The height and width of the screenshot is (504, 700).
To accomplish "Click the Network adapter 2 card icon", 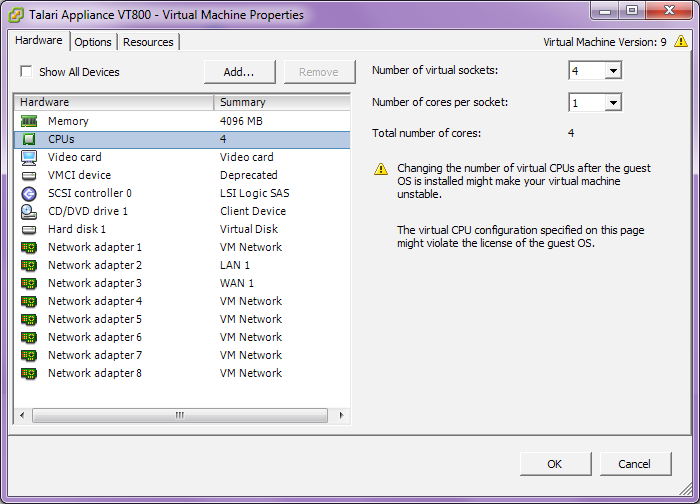I will pyautogui.click(x=29, y=266).
